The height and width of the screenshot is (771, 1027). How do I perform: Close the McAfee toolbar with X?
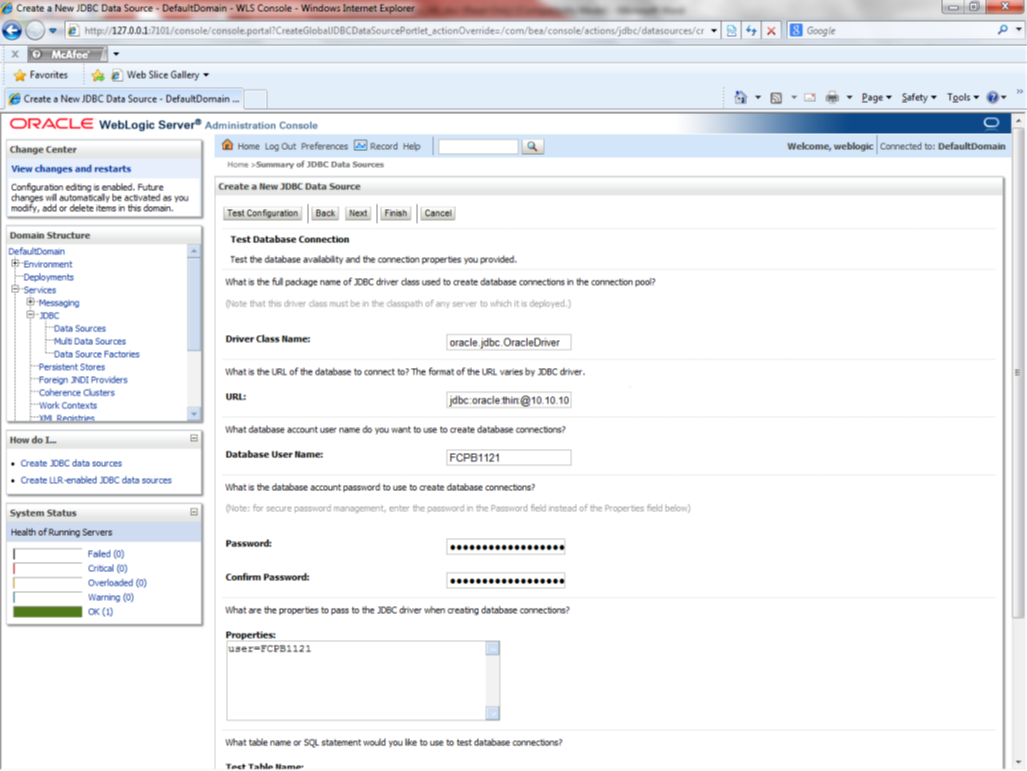tap(14, 54)
